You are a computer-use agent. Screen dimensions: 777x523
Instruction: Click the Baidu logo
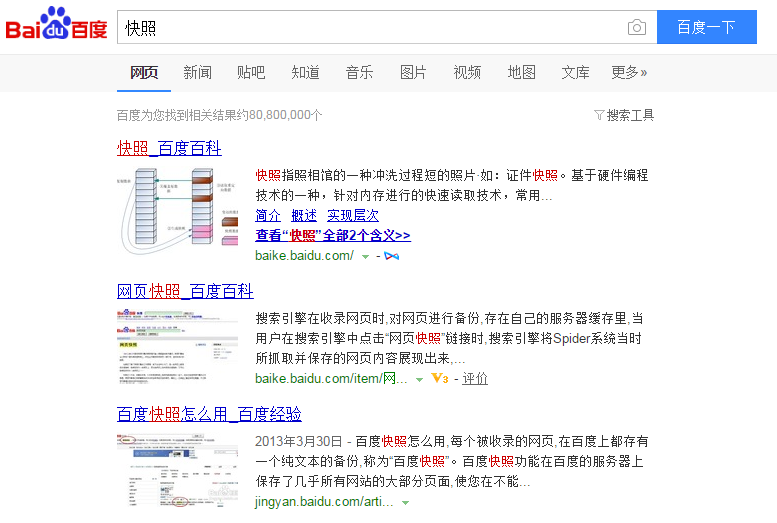tap(56, 27)
